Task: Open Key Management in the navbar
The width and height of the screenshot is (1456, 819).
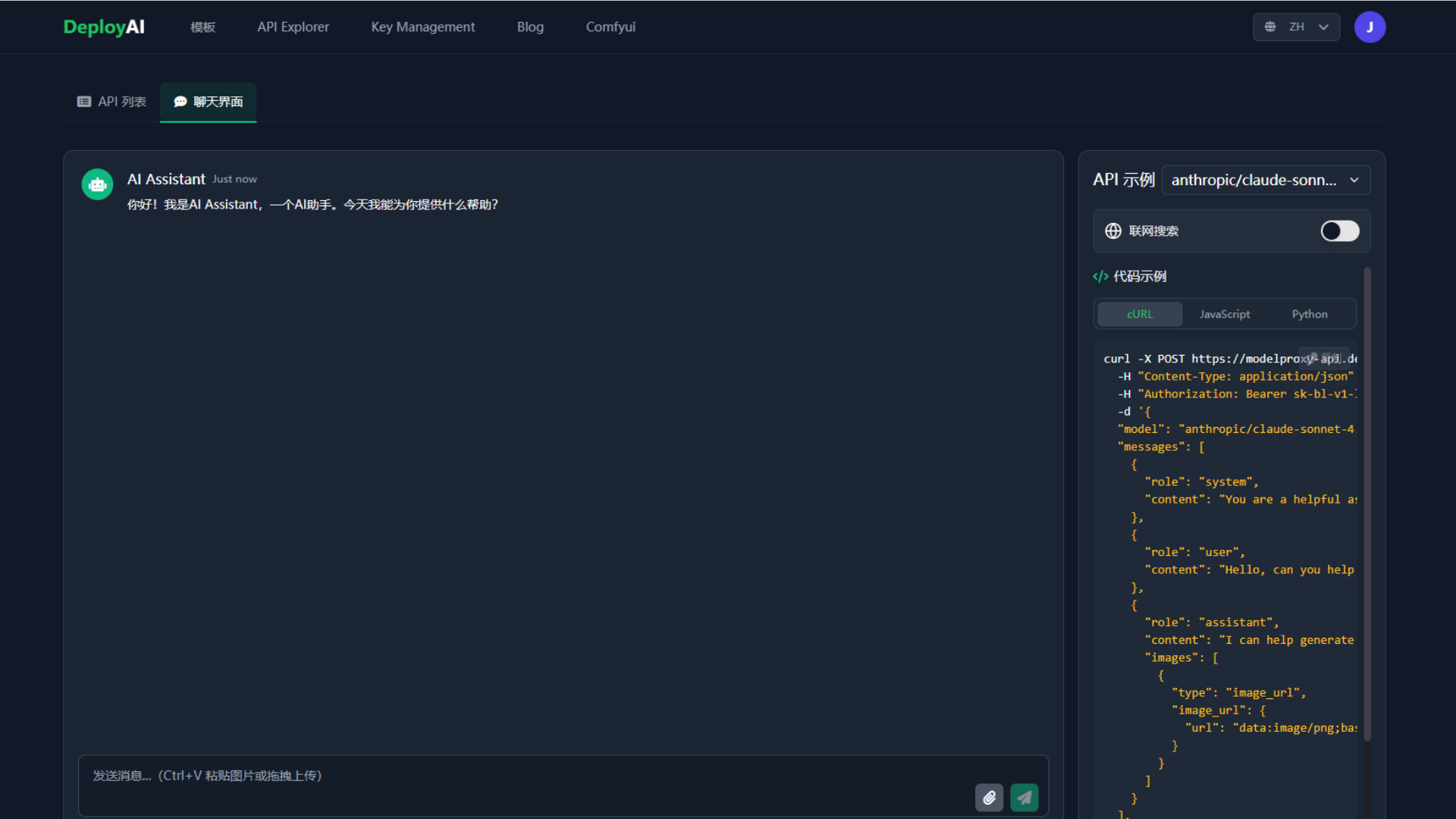Action: click(422, 27)
